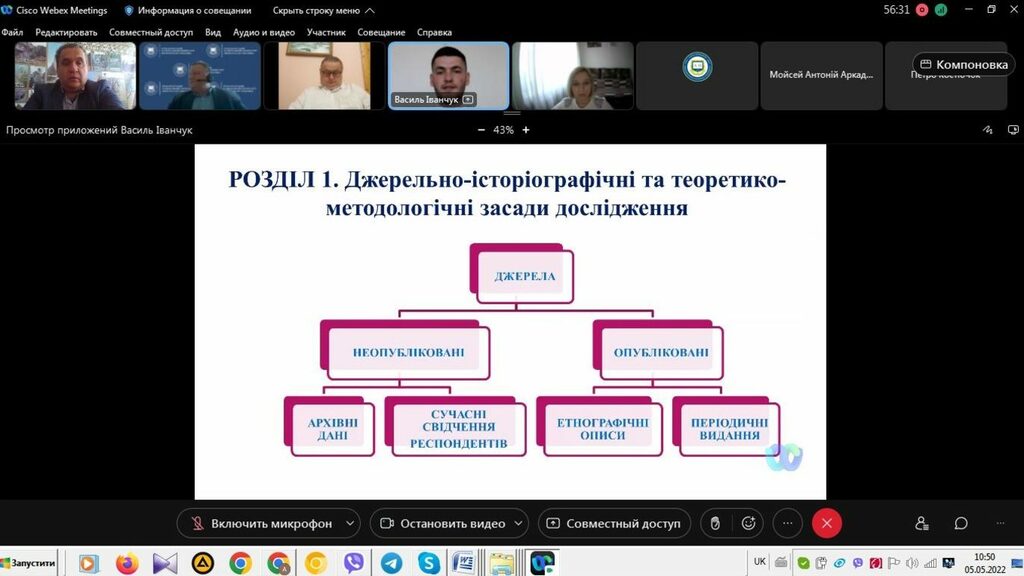
Task: Open the Совещание menu
Action: [x=381, y=32]
